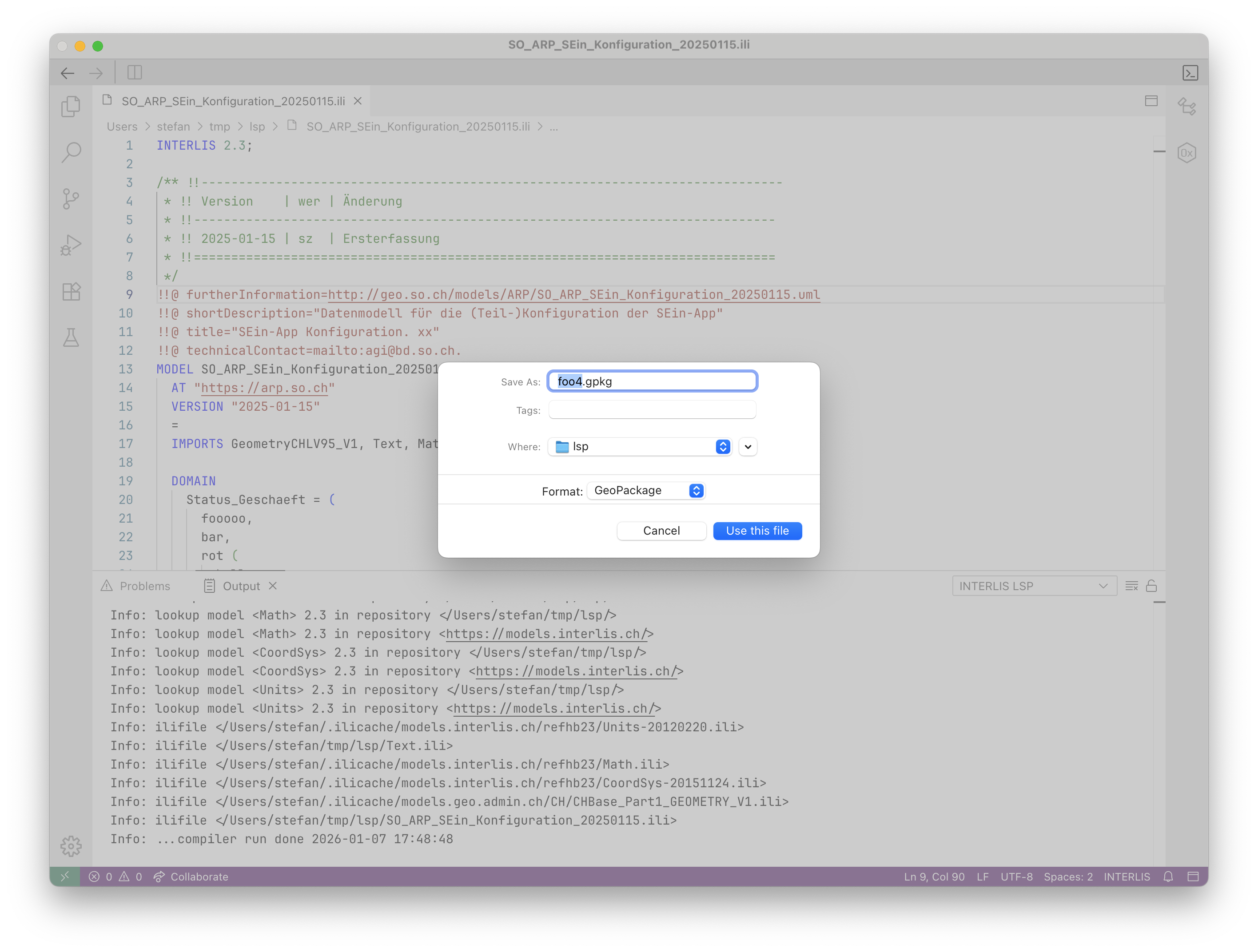The height and width of the screenshot is (952, 1258).
Task: Open the Explorer view in activity bar
Action: (71, 106)
